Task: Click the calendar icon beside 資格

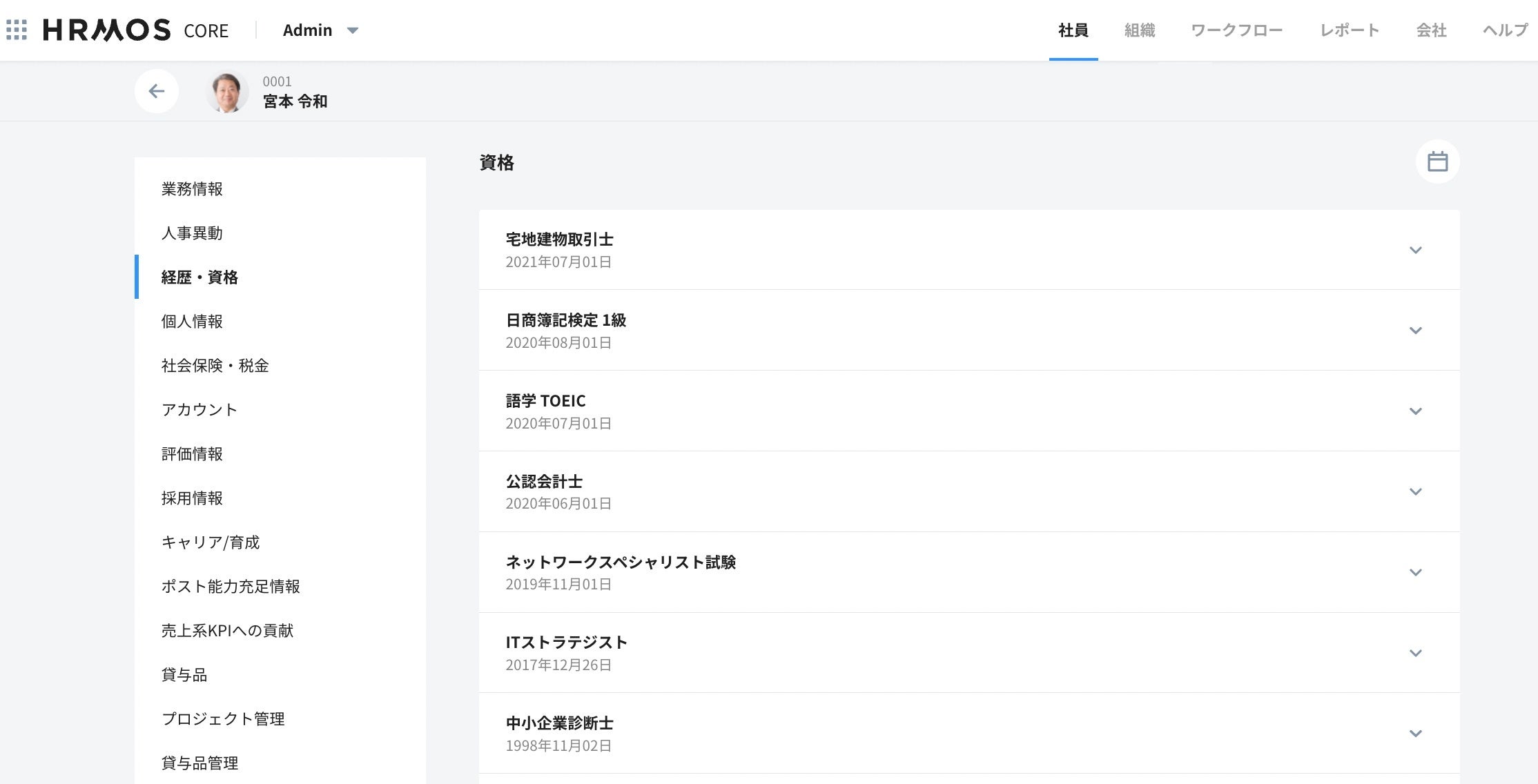Action: 1437,161
